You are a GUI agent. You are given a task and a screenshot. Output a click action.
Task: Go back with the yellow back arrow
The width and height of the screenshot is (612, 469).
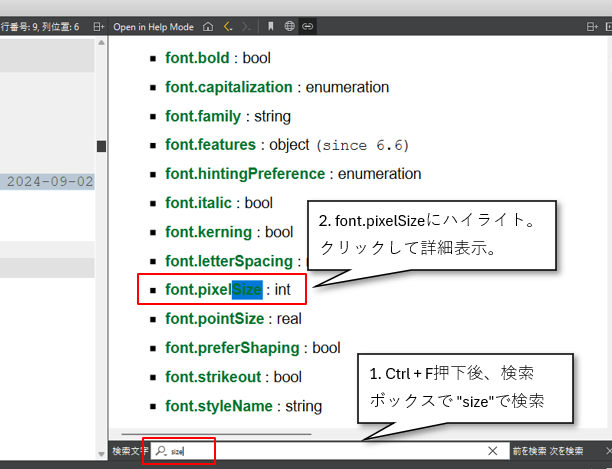point(227,26)
